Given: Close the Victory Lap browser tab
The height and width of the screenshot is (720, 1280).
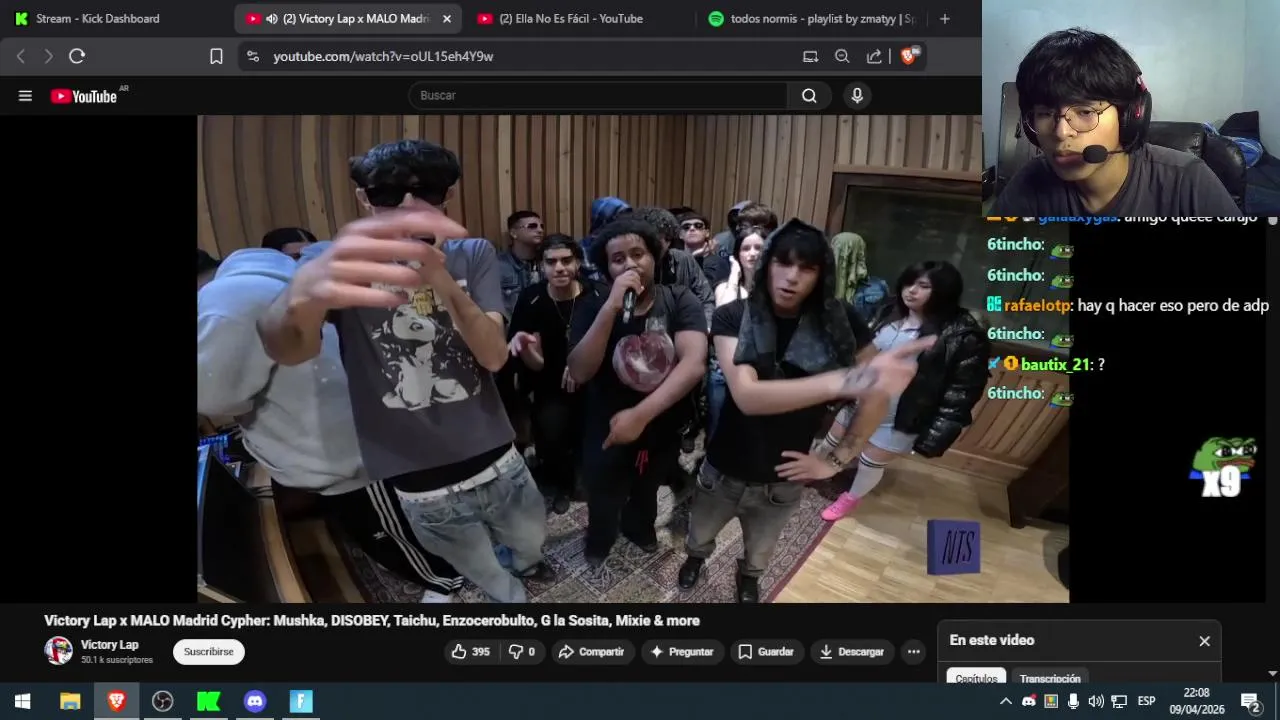Looking at the screenshot, I should [x=447, y=19].
